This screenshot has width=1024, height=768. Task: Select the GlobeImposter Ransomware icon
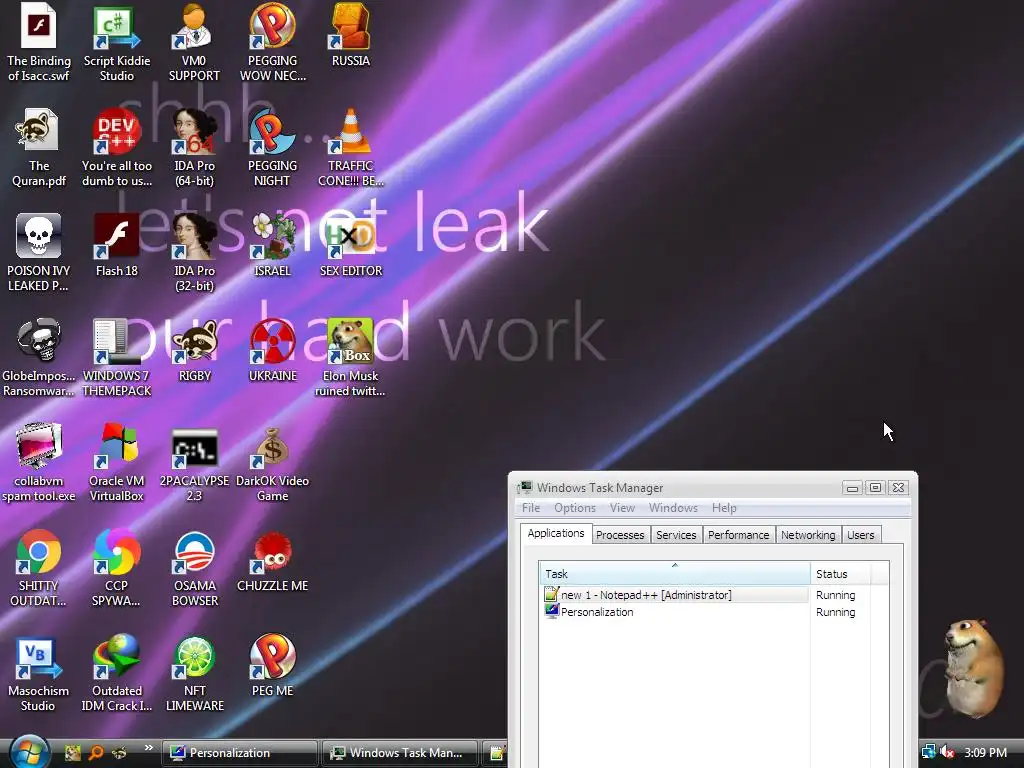click(39, 358)
